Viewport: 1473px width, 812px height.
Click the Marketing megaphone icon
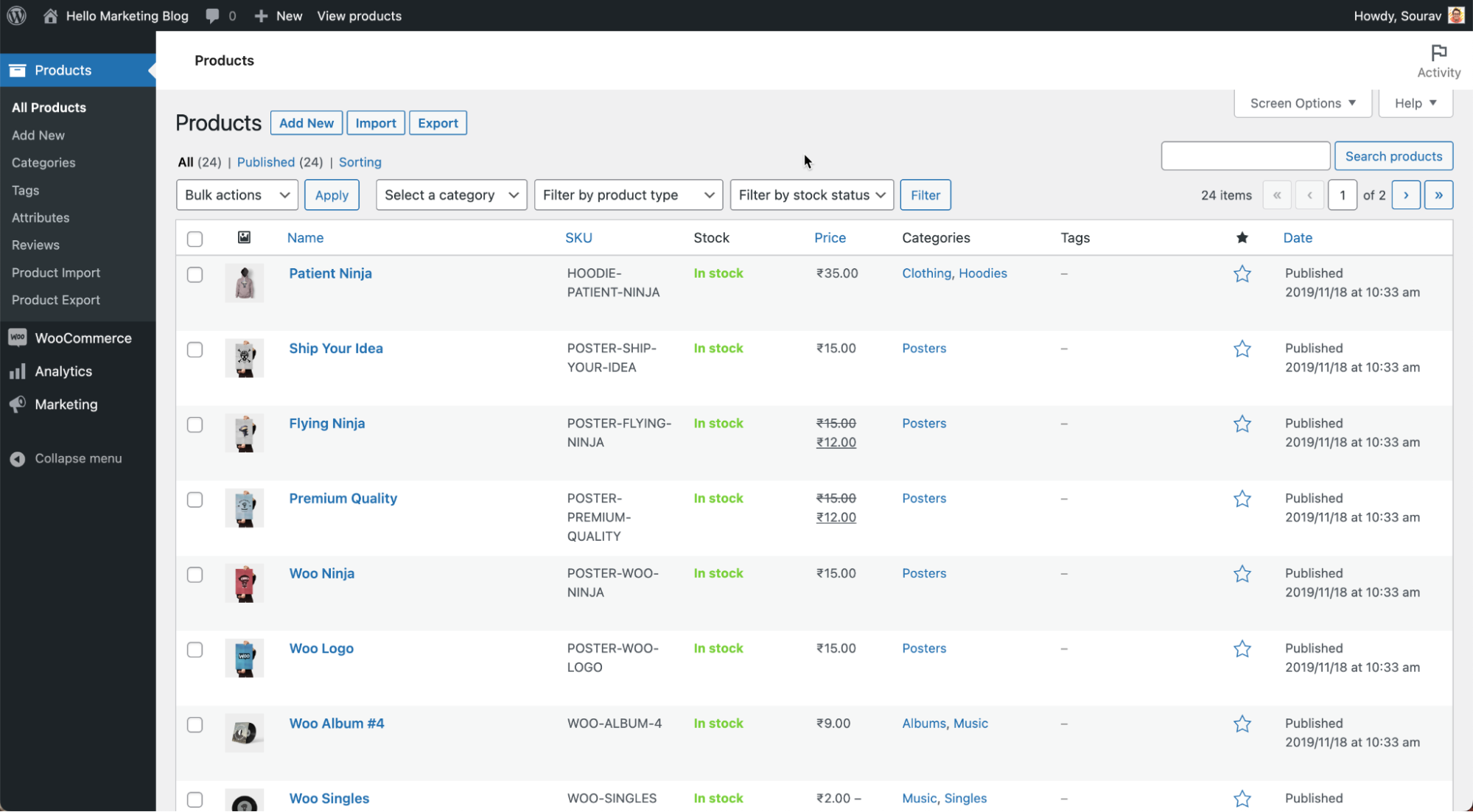pyautogui.click(x=17, y=404)
